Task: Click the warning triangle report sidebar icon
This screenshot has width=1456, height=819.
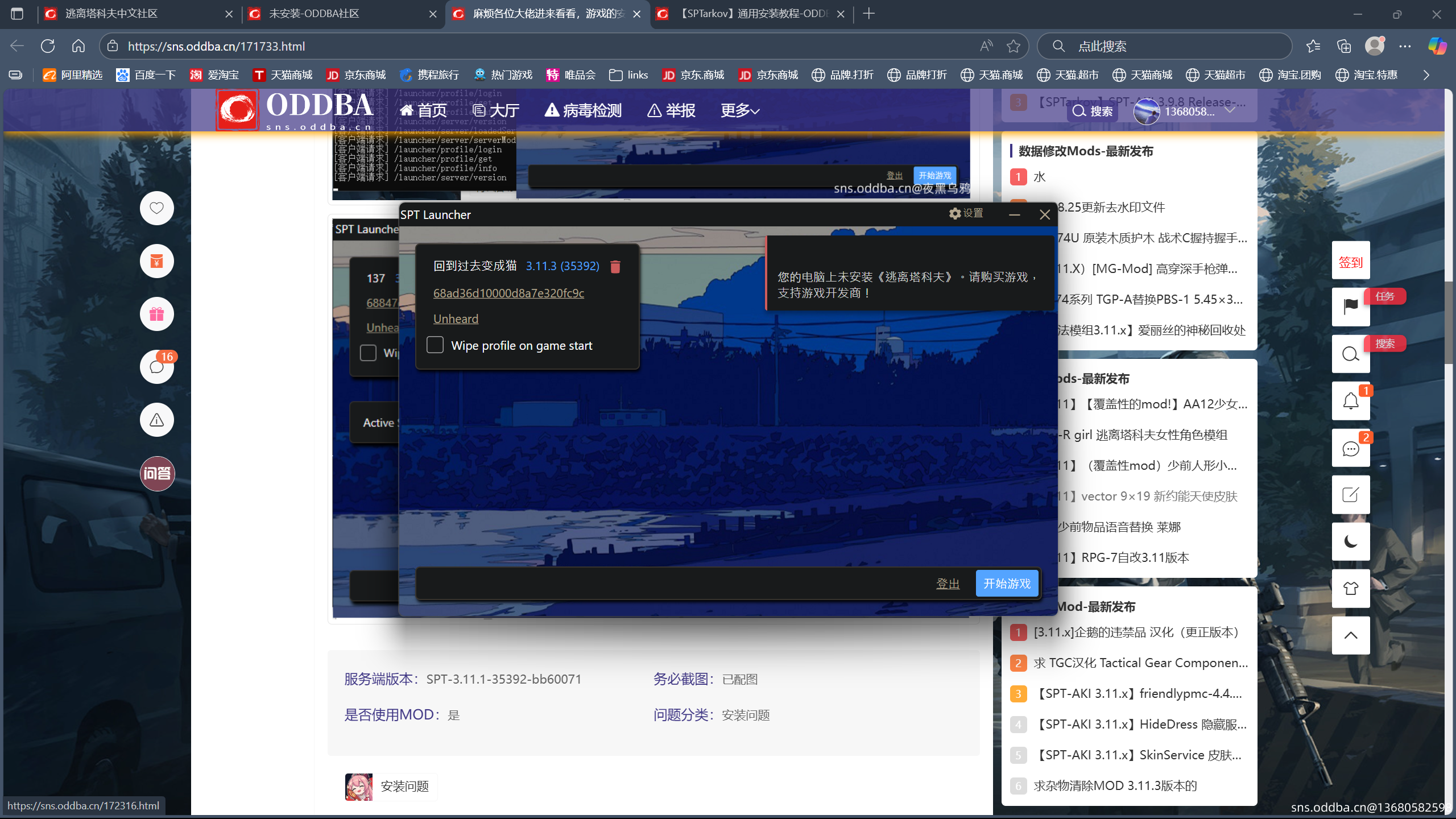Action: (156, 420)
